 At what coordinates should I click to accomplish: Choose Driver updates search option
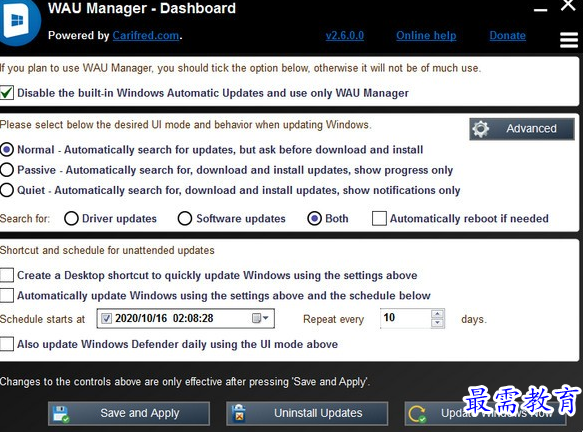point(71,219)
